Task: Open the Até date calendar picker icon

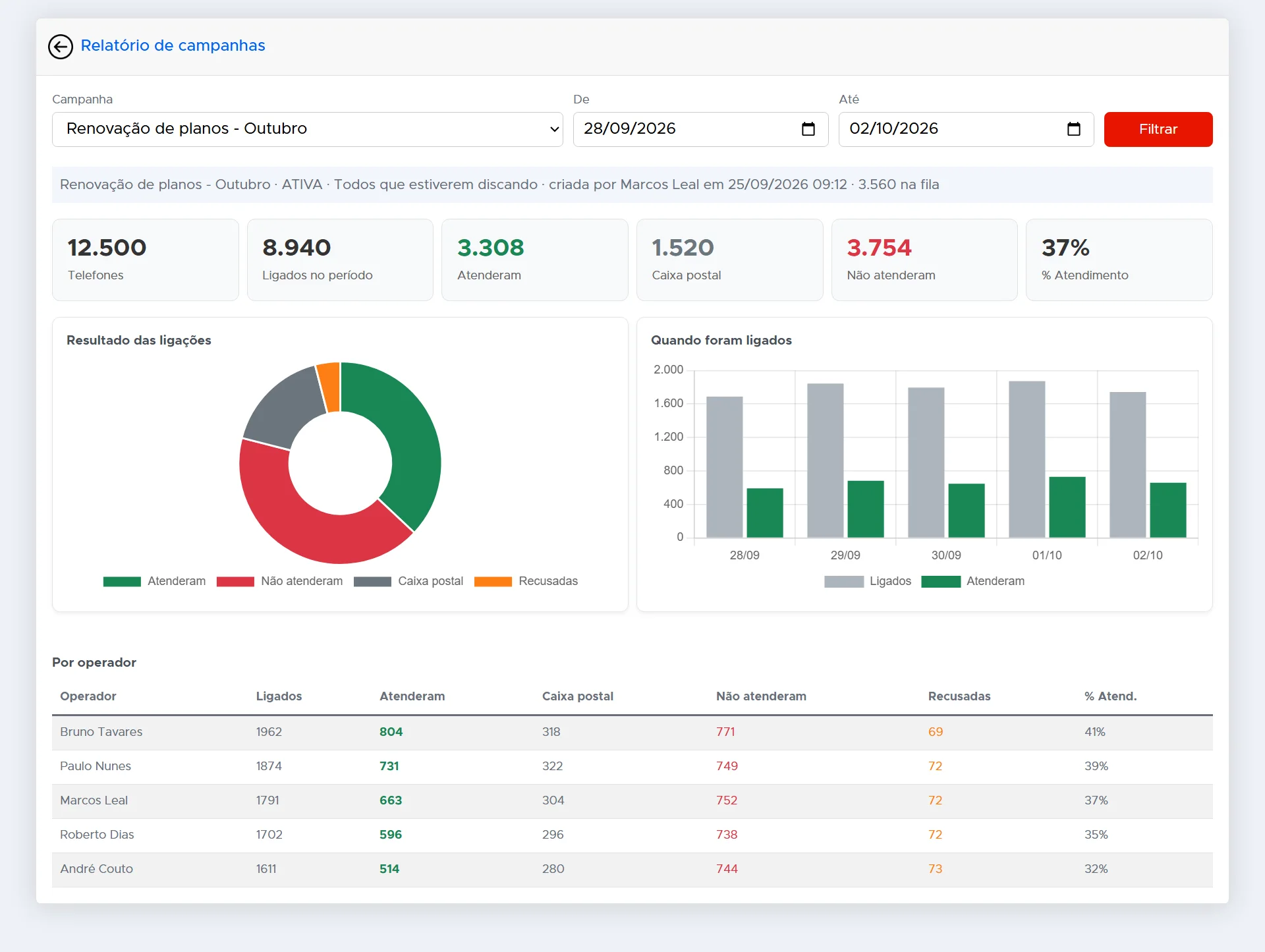Action: [x=1073, y=129]
